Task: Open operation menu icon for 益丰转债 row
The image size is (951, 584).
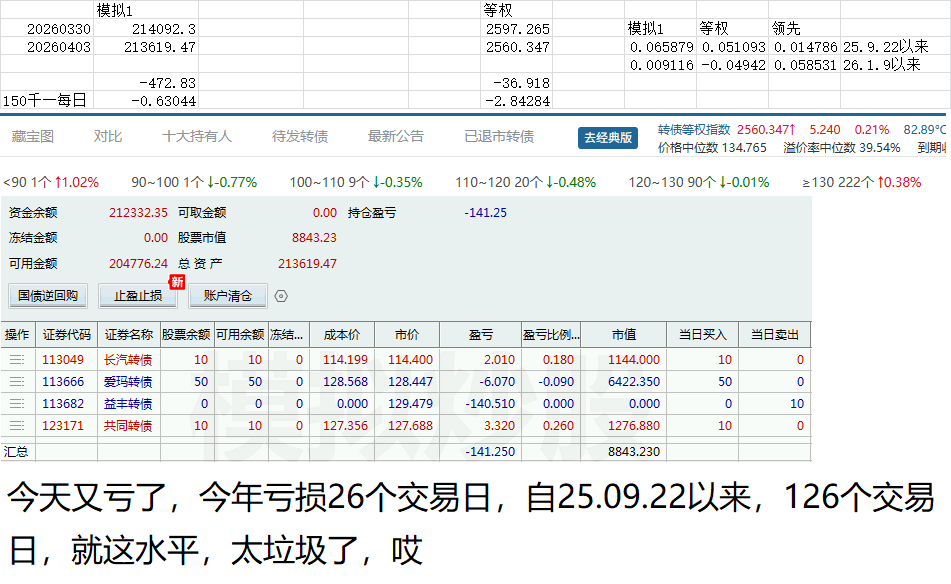Action: tap(17, 404)
